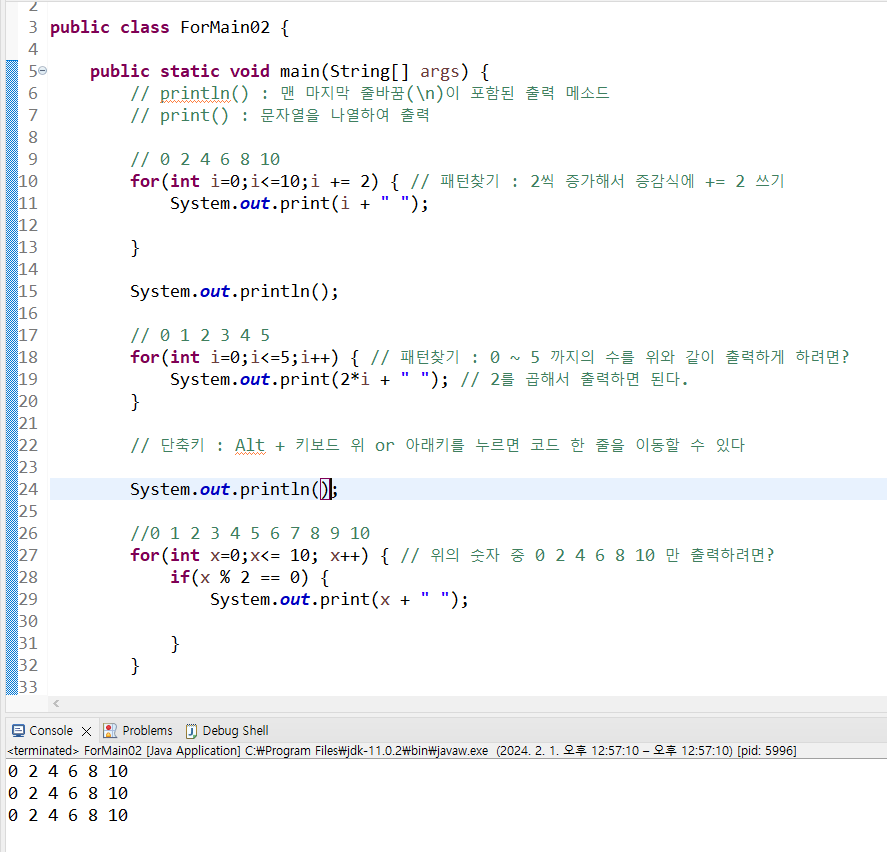
Task: Click the 'if(x % 2 == 0)' statement
Action: coord(249,577)
